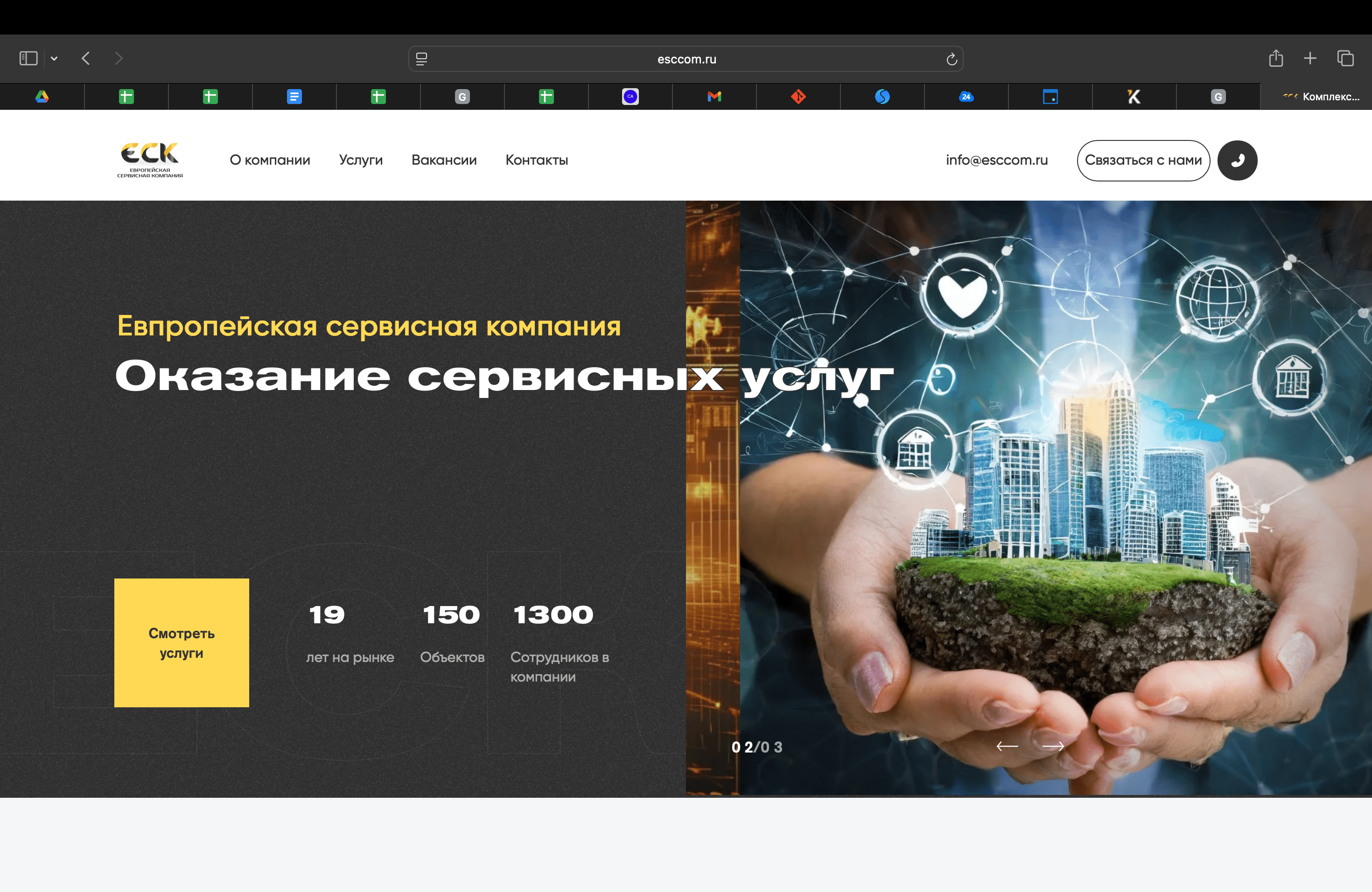Click the info@esccom.ru email link

click(x=996, y=160)
